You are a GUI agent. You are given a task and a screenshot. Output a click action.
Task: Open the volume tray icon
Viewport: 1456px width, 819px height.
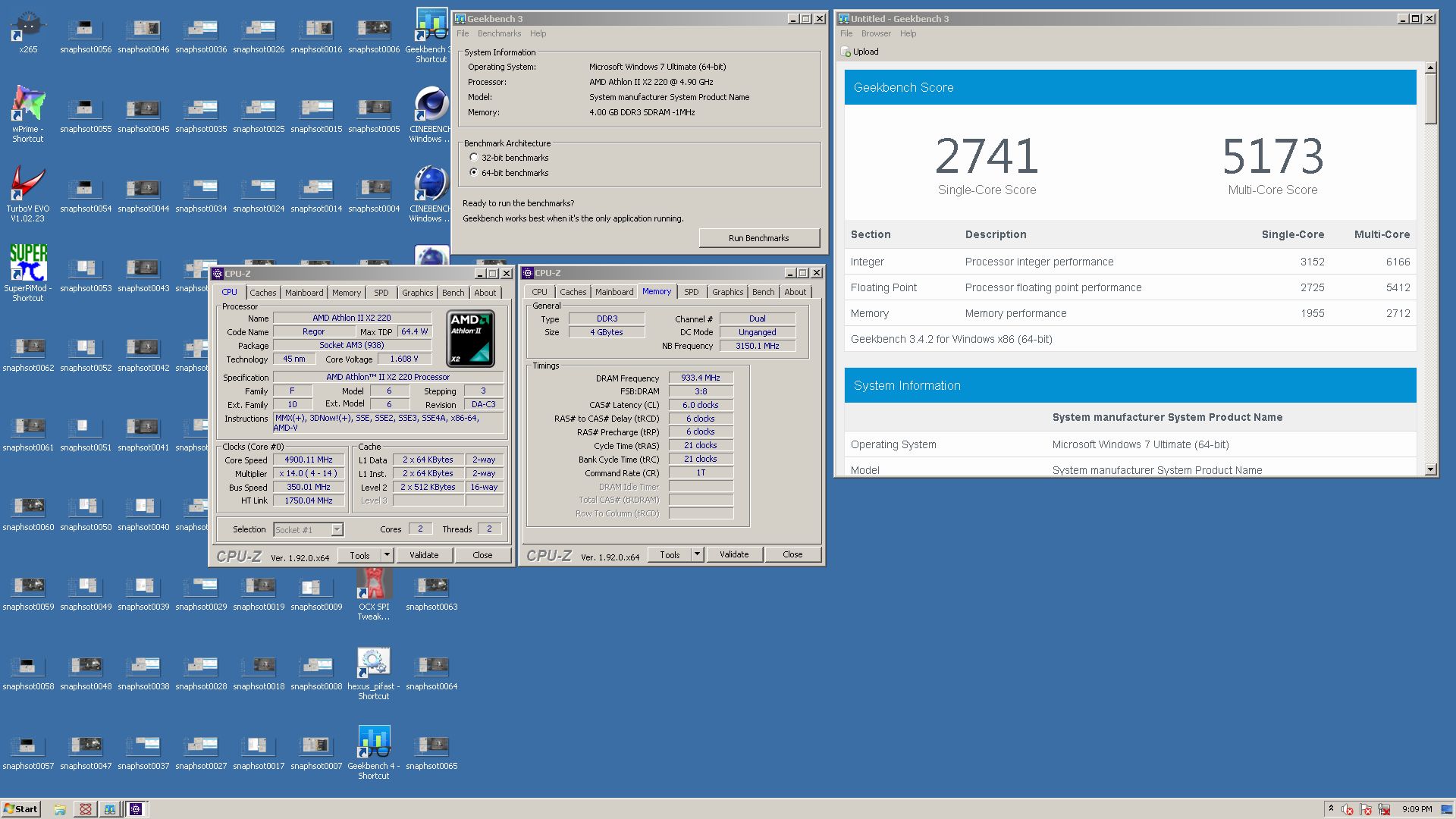tap(1348, 809)
